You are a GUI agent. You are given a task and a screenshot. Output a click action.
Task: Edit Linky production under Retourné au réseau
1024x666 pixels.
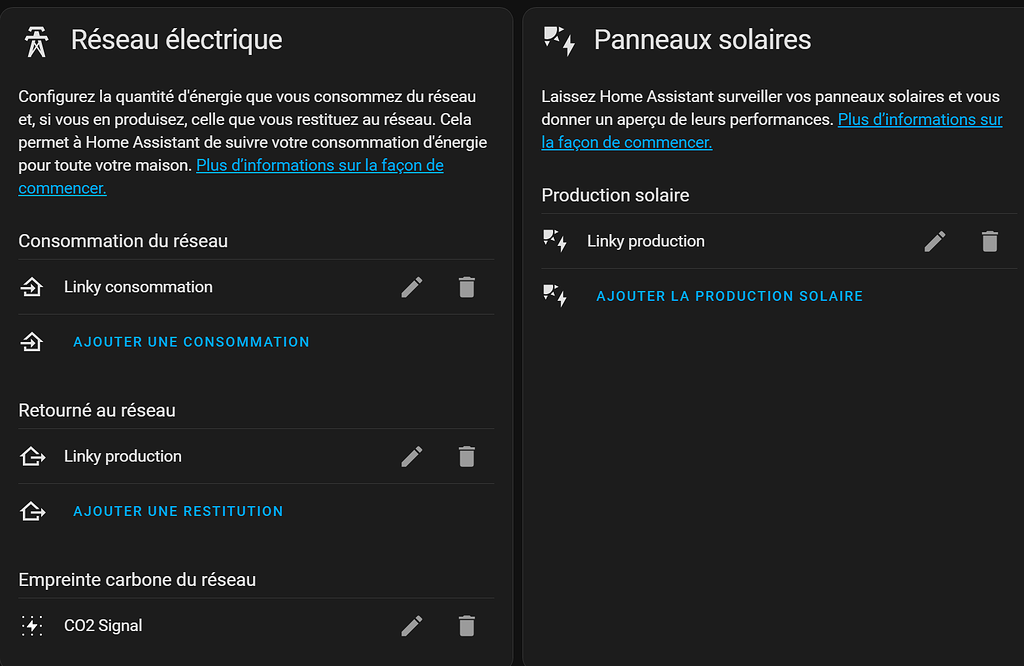(411, 456)
